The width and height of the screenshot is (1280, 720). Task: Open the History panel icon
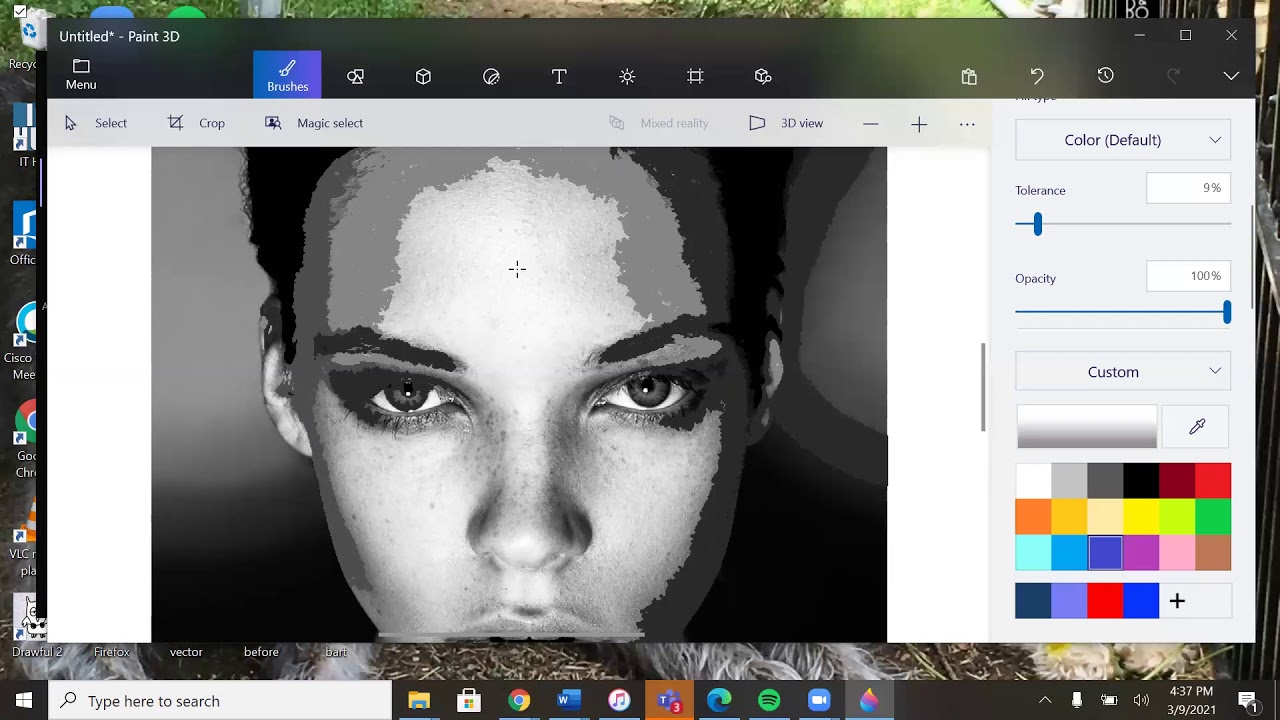[x=1105, y=76]
